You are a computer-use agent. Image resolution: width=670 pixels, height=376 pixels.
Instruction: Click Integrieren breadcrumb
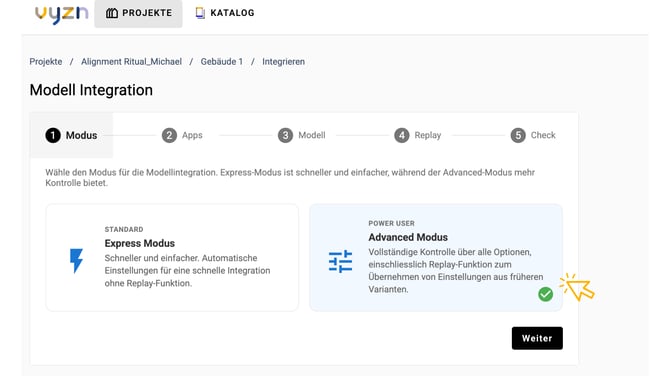[x=284, y=62]
